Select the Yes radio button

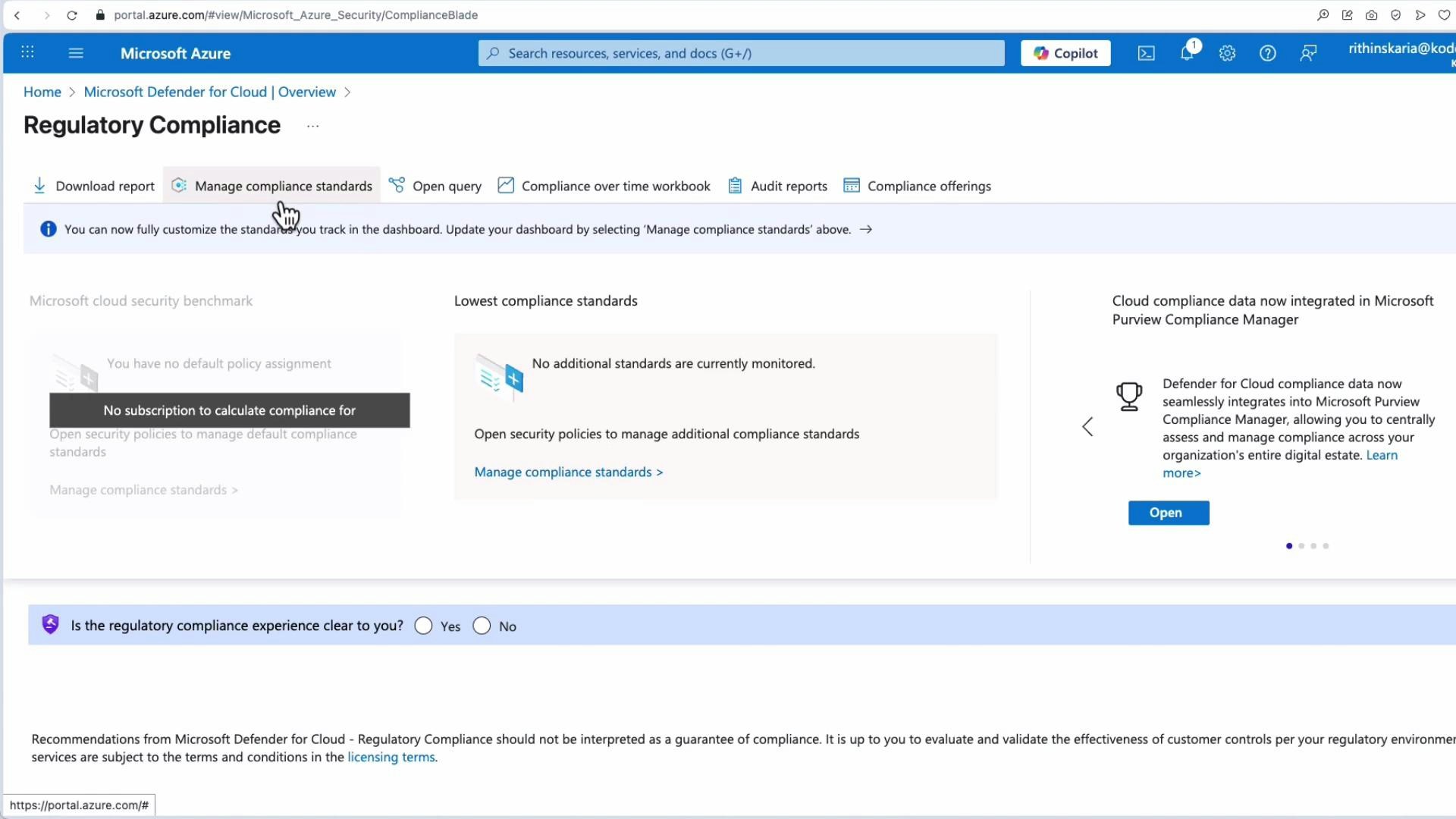[x=422, y=626]
